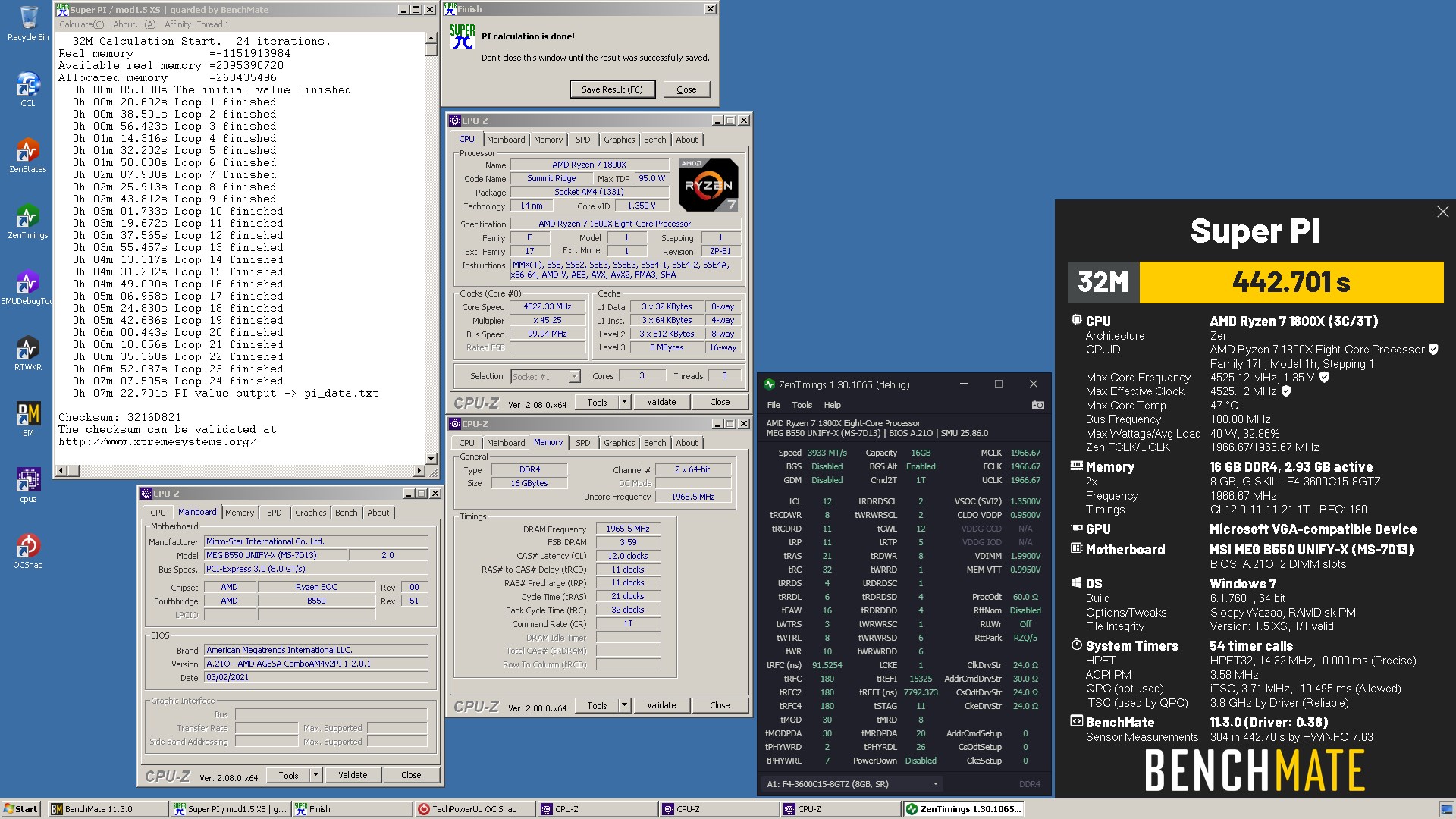Click Super PI horizontal scrollbar left arrow
The height and width of the screenshot is (819, 1456).
point(62,470)
